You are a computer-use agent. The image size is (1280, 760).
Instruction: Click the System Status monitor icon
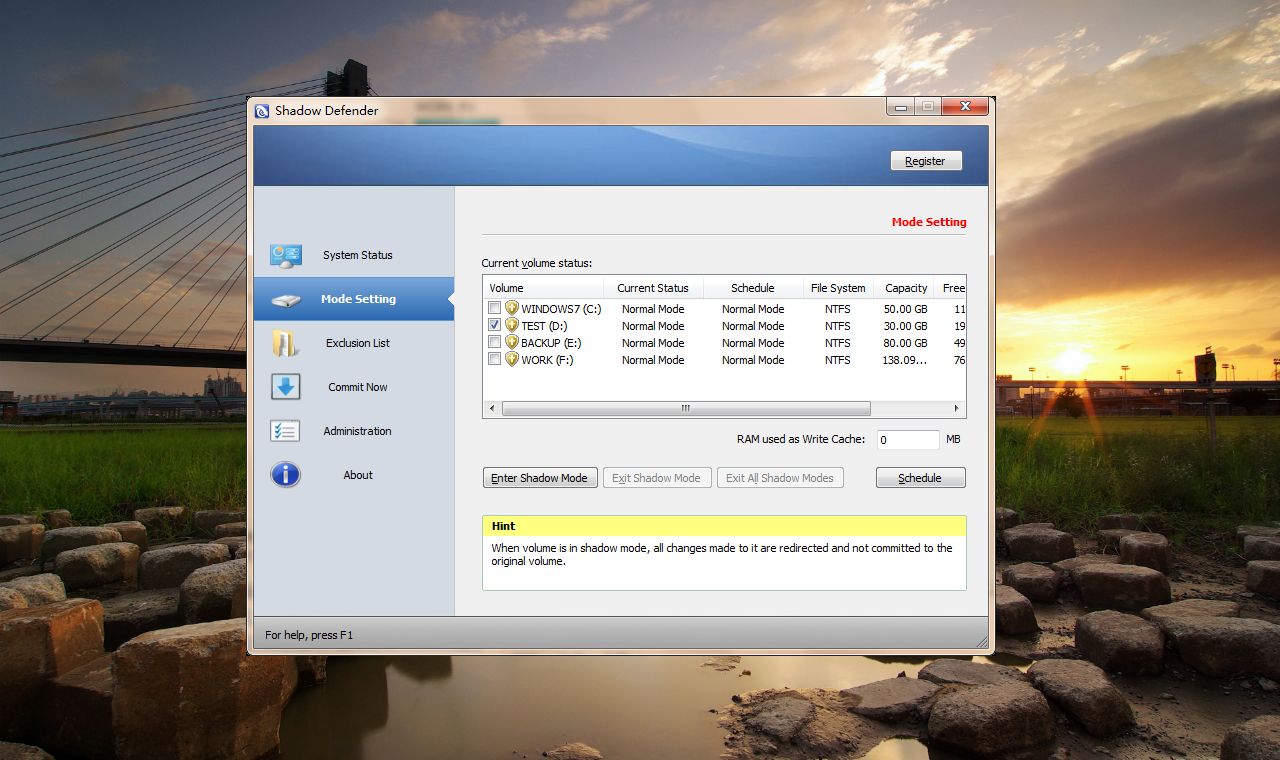286,255
